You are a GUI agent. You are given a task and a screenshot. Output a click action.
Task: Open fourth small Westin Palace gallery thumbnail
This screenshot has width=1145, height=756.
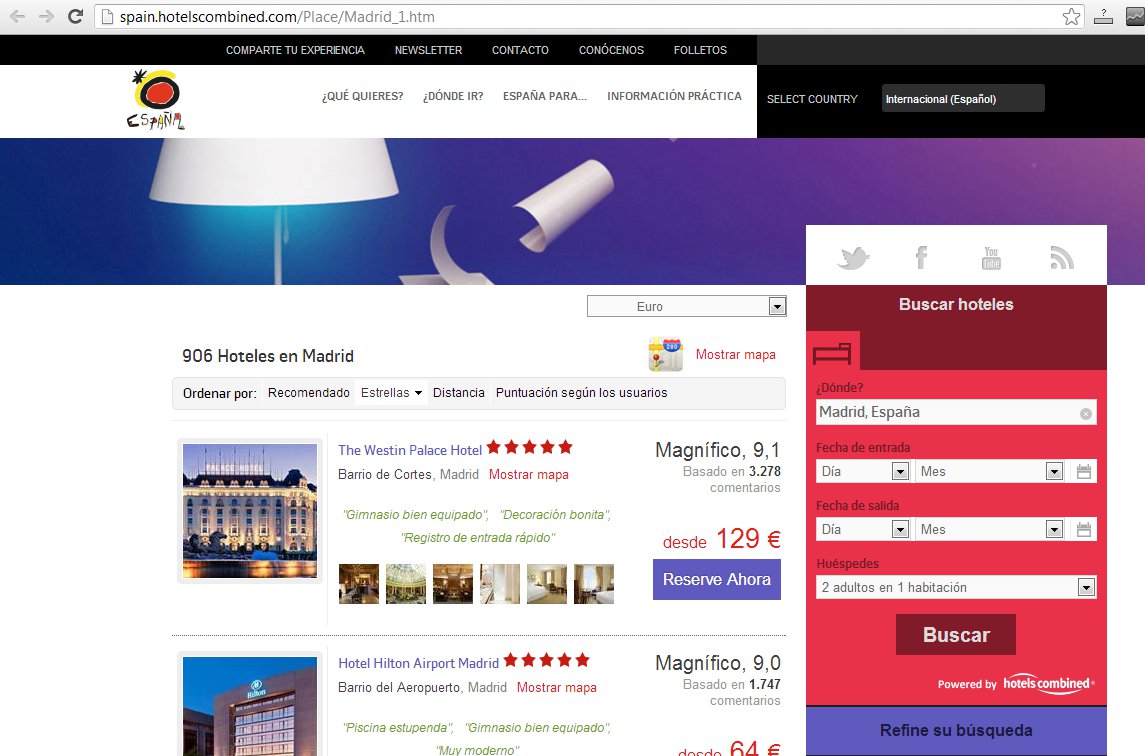500,584
